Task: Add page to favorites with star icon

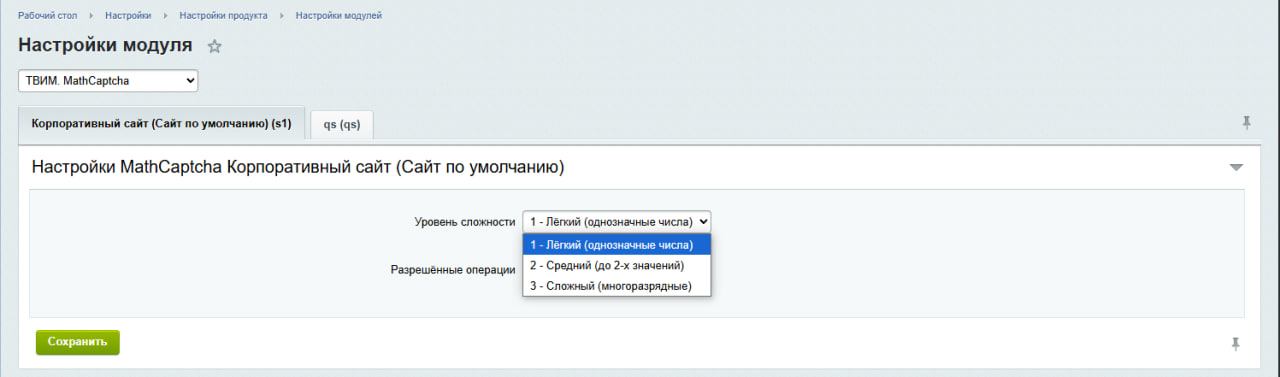Action: pyautogui.click(x=214, y=46)
